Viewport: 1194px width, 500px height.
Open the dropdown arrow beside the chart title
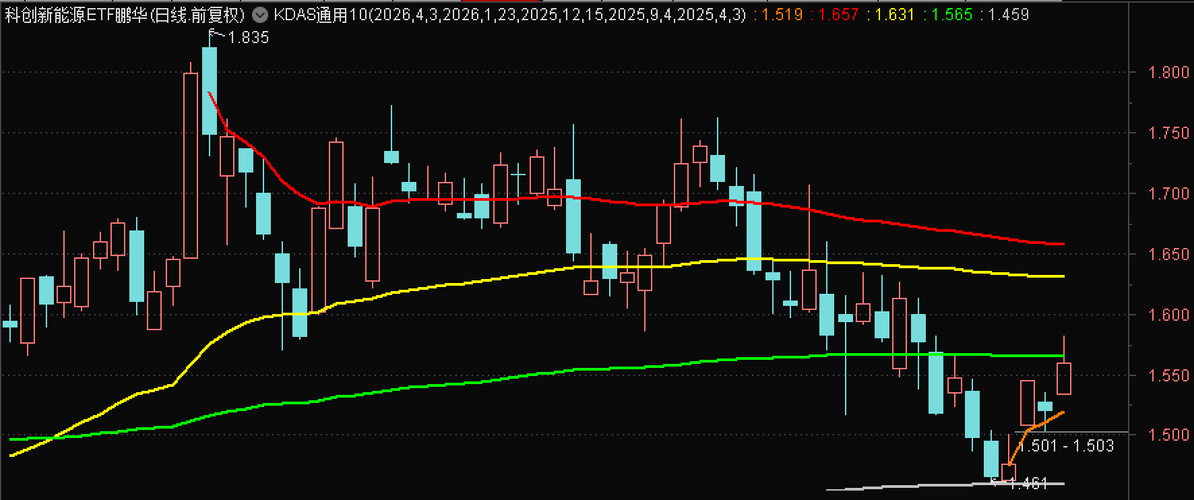pos(261,14)
